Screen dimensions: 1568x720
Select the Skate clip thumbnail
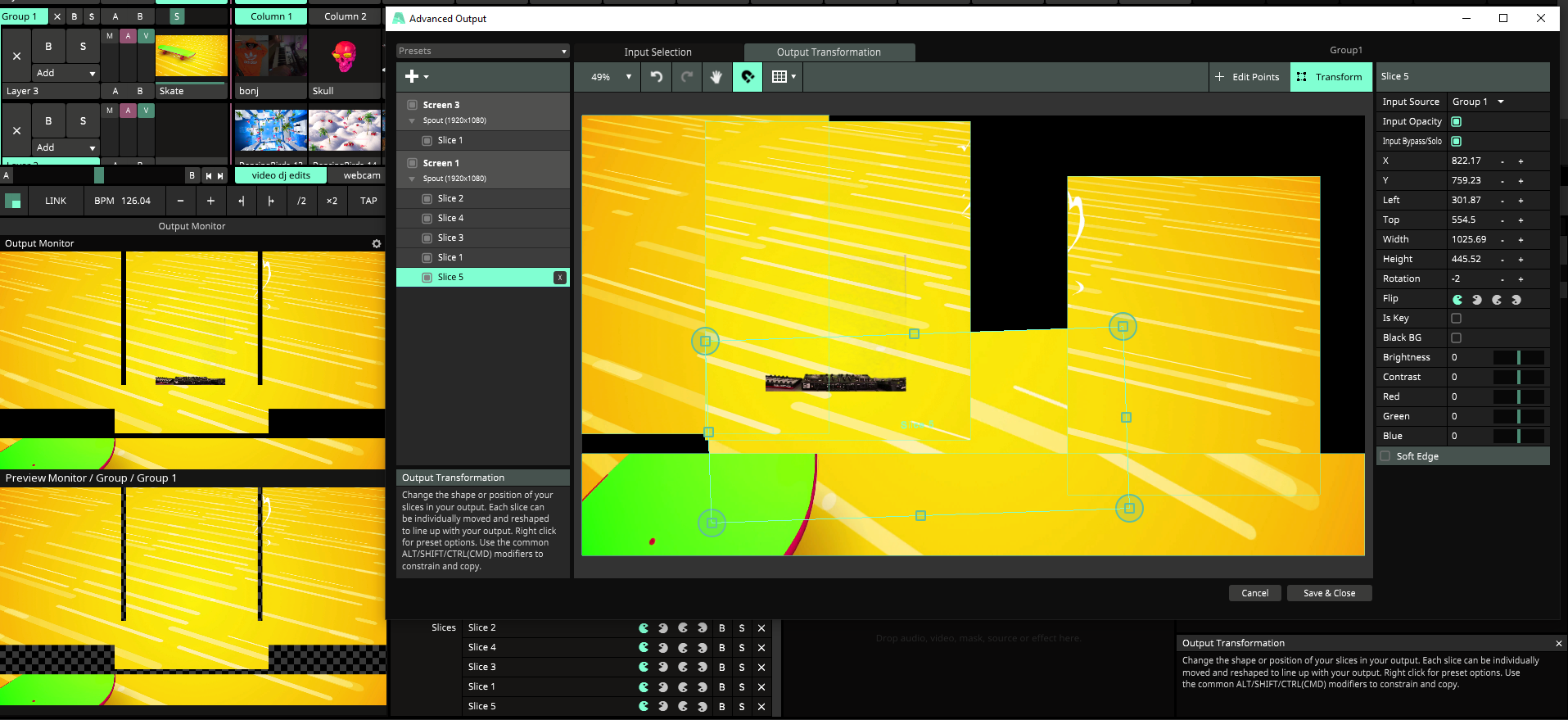point(192,57)
